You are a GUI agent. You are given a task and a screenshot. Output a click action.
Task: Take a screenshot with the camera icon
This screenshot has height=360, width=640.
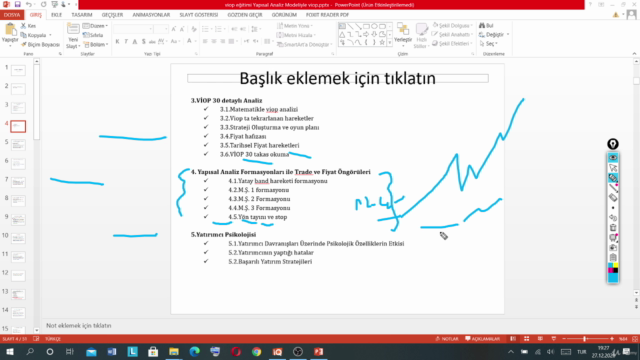coord(613,248)
